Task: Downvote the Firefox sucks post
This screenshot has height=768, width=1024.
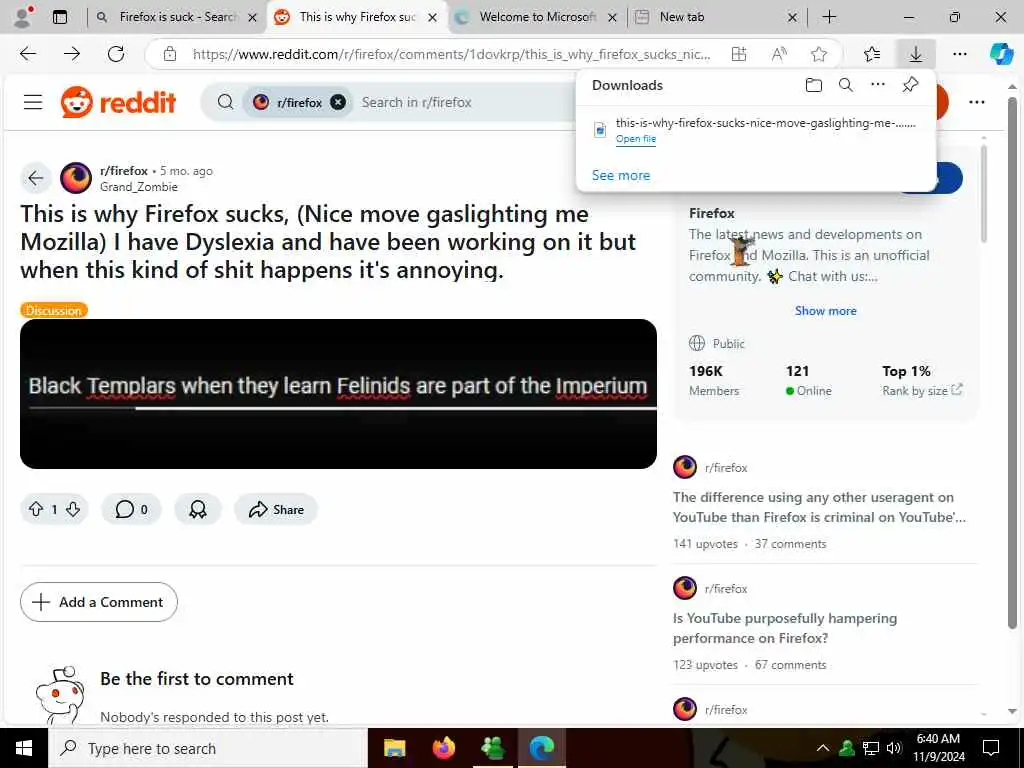Action: (73, 509)
